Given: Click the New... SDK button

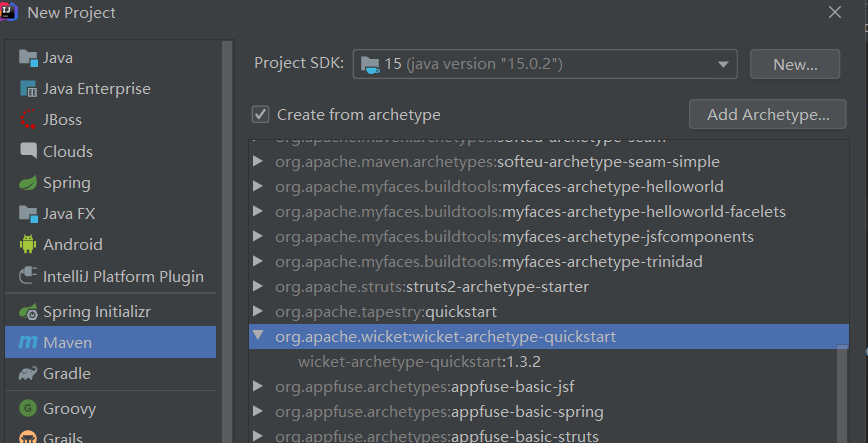Looking at the screenshot, I should 795,64.
